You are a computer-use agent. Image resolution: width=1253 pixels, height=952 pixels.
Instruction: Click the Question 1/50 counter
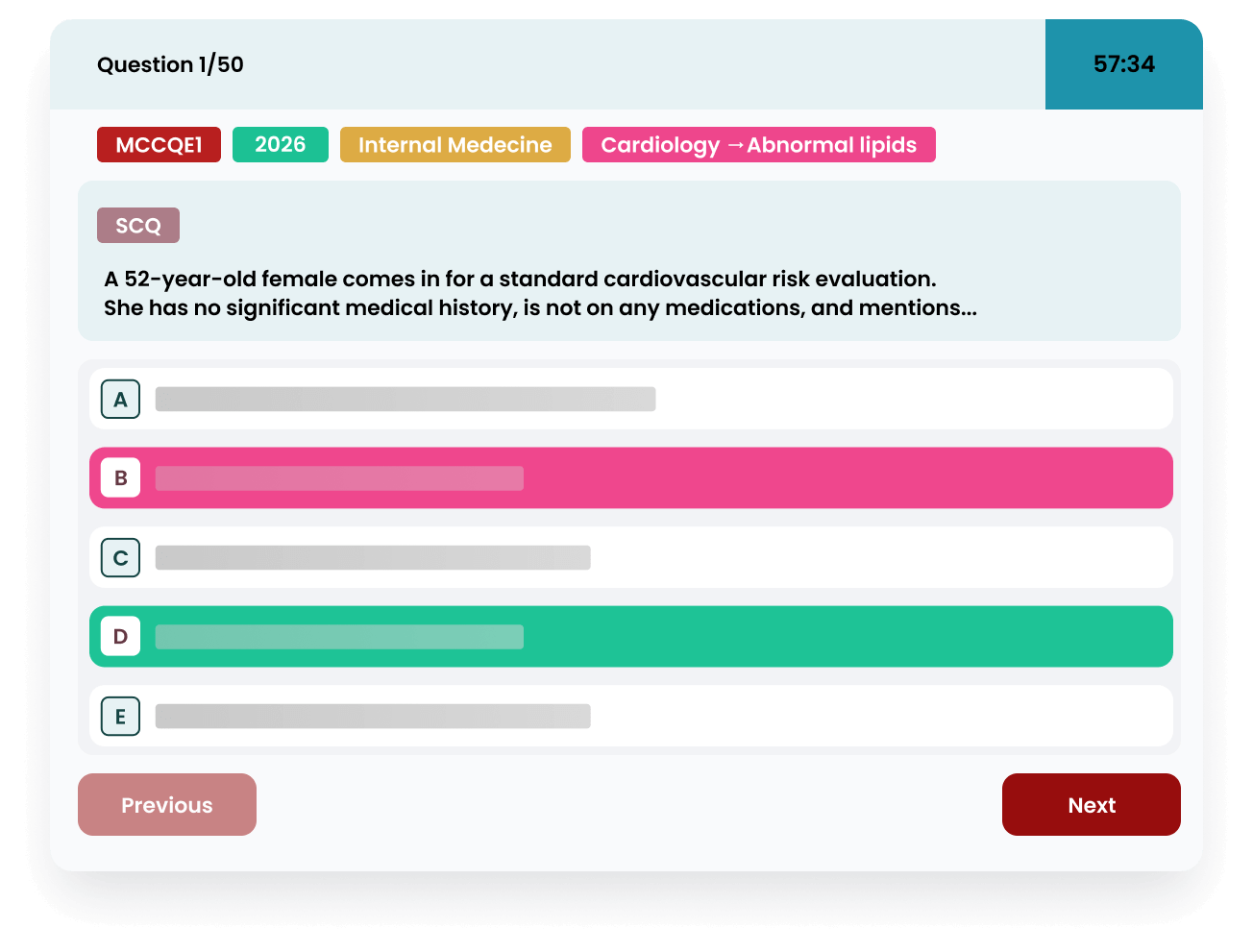[x=170, y=64]
